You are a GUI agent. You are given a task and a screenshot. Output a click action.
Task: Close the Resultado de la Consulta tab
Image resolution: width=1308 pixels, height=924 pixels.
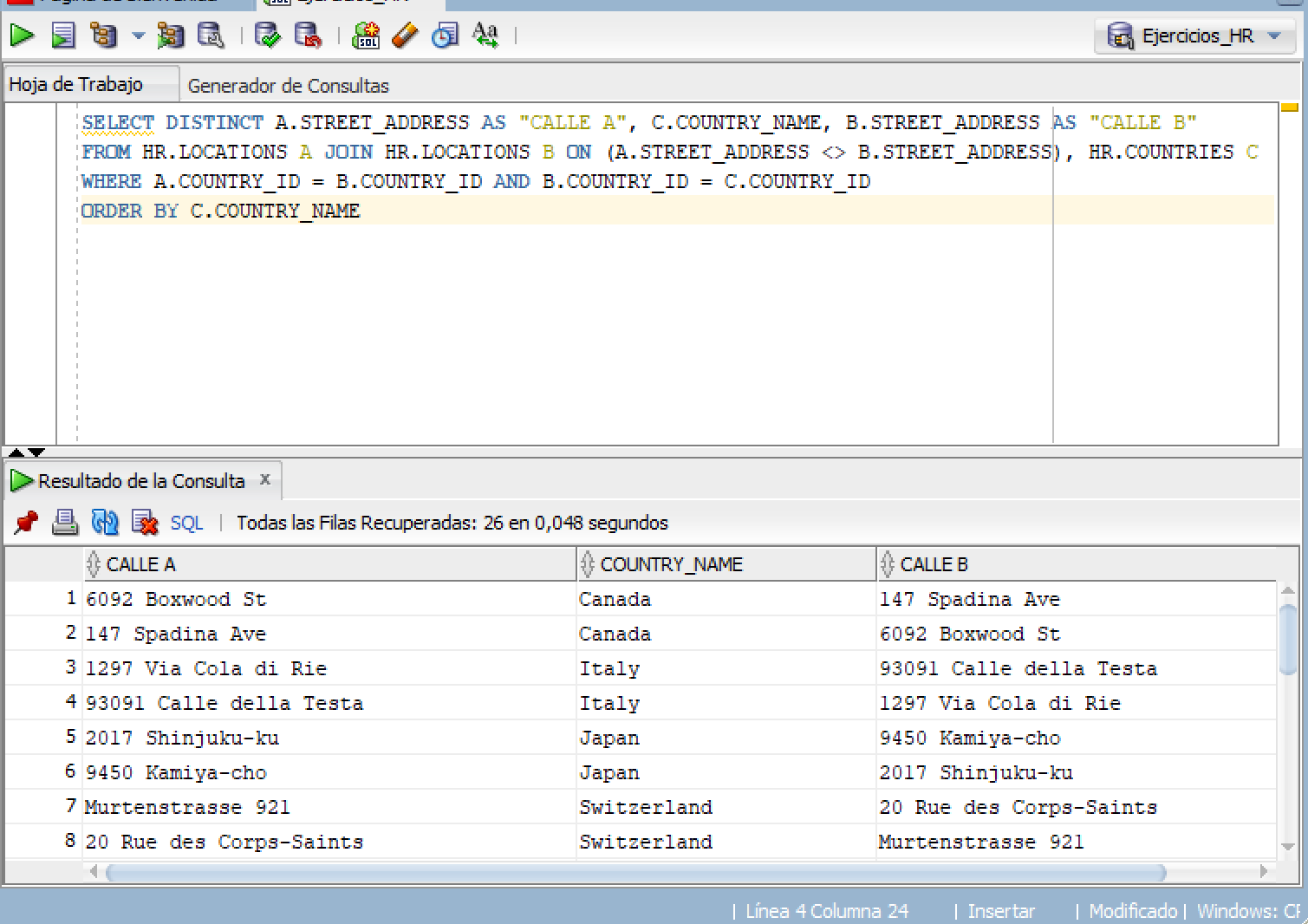265,479
